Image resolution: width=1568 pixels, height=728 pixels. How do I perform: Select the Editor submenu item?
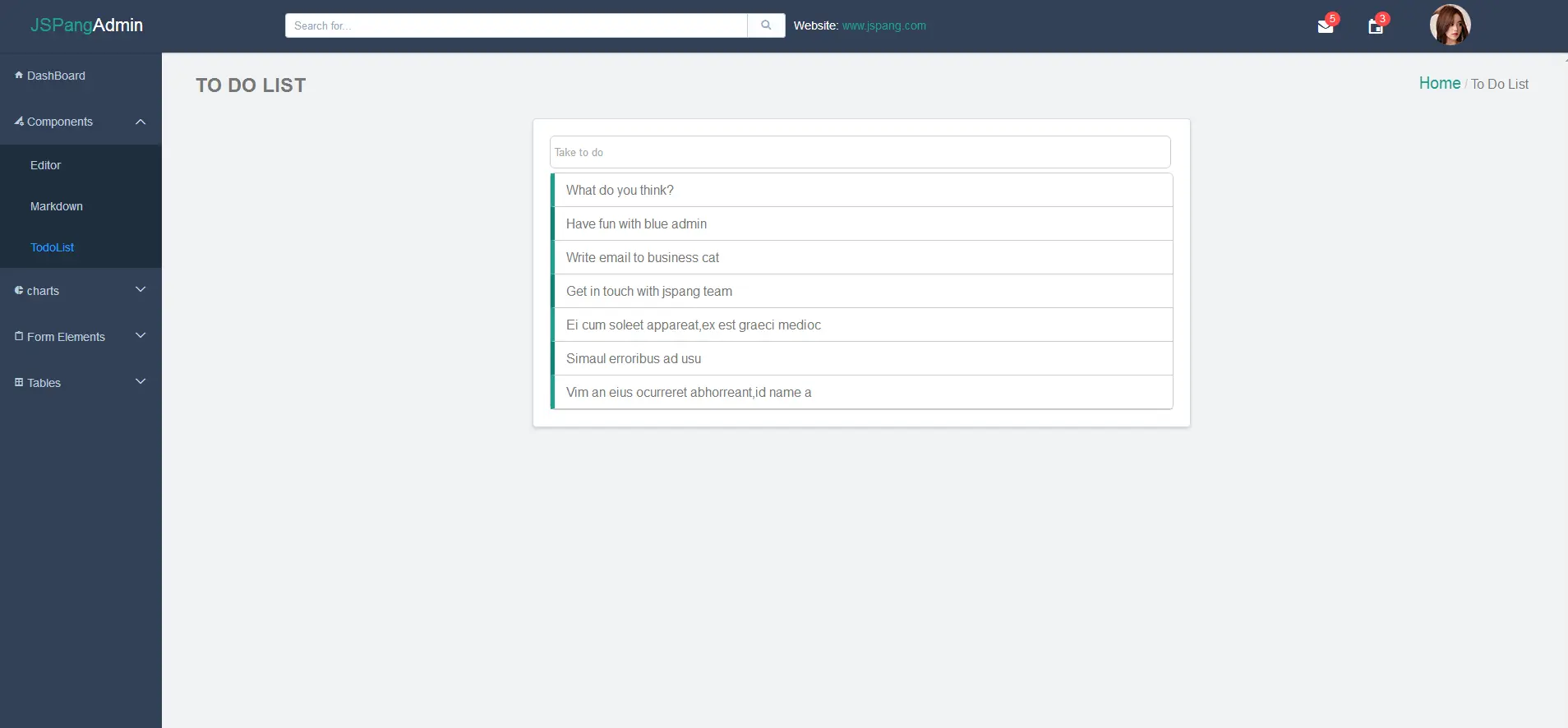pos(81,165)
